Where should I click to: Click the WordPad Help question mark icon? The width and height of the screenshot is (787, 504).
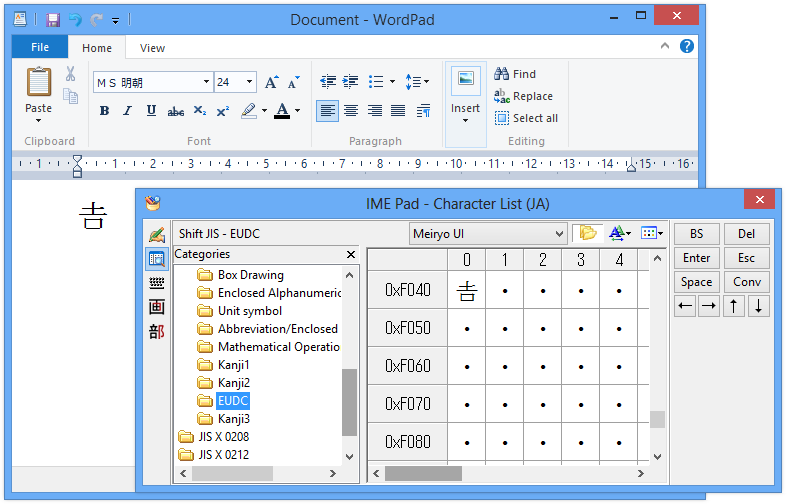pos(687,46)
